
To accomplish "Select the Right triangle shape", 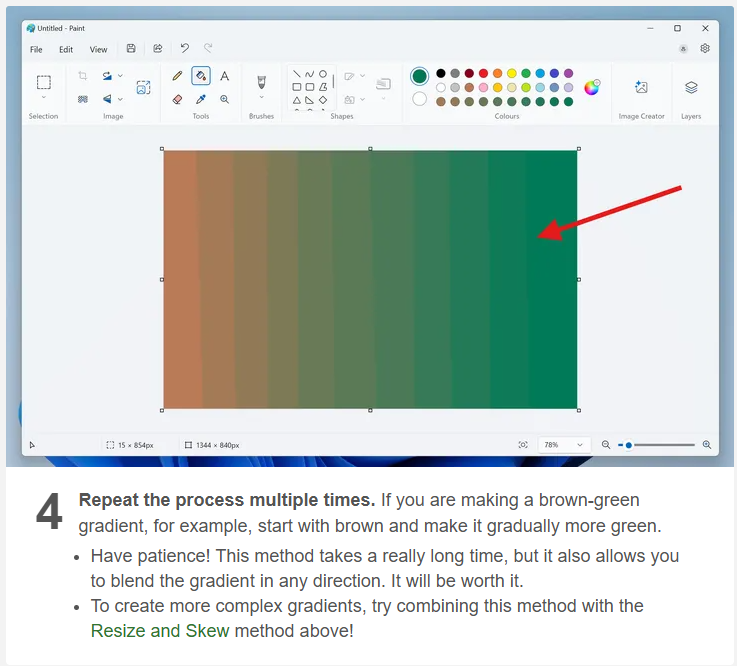I will pos(309,100).
